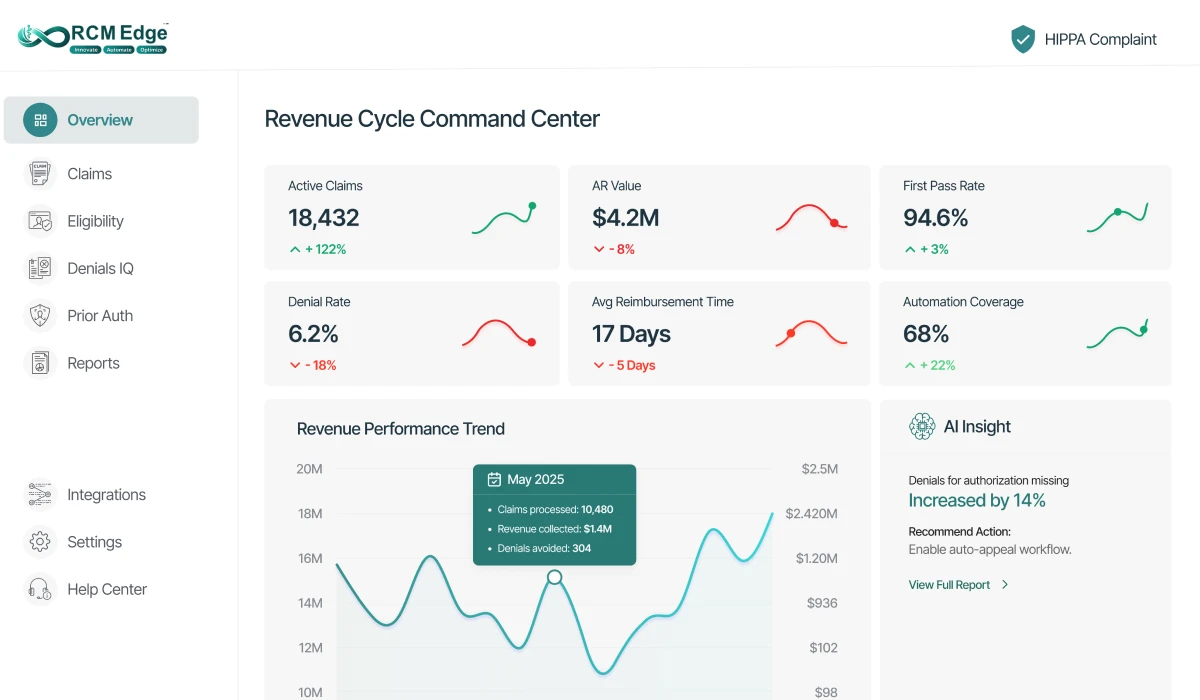Screen dimensions: 1200x700
Task: Click the First Pass Rate value 94.6%
Action: (935, 217)
